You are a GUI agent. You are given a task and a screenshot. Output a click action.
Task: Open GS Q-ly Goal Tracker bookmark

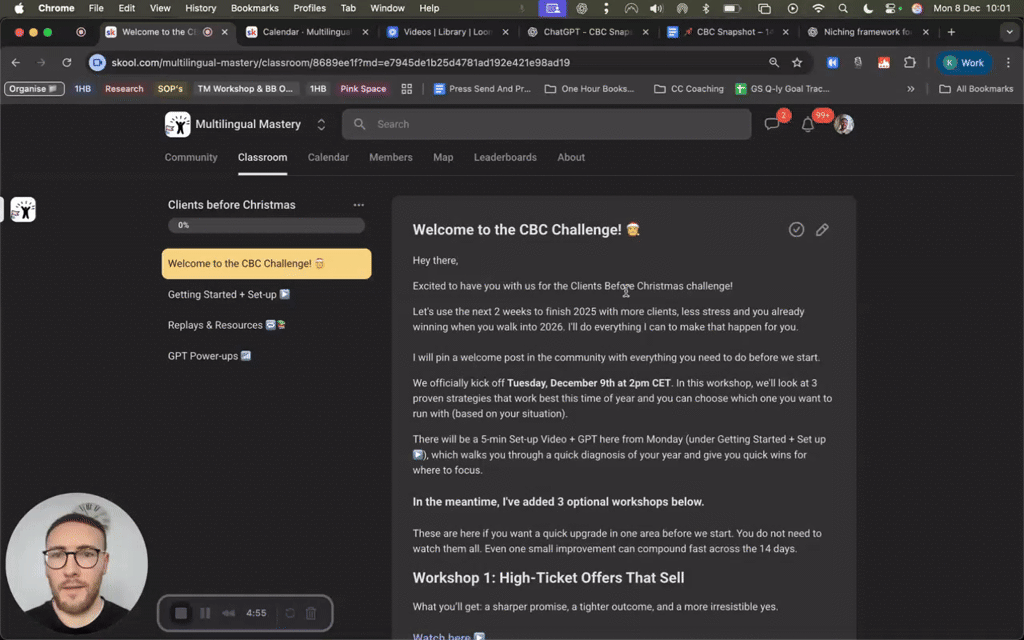point(782,89)
